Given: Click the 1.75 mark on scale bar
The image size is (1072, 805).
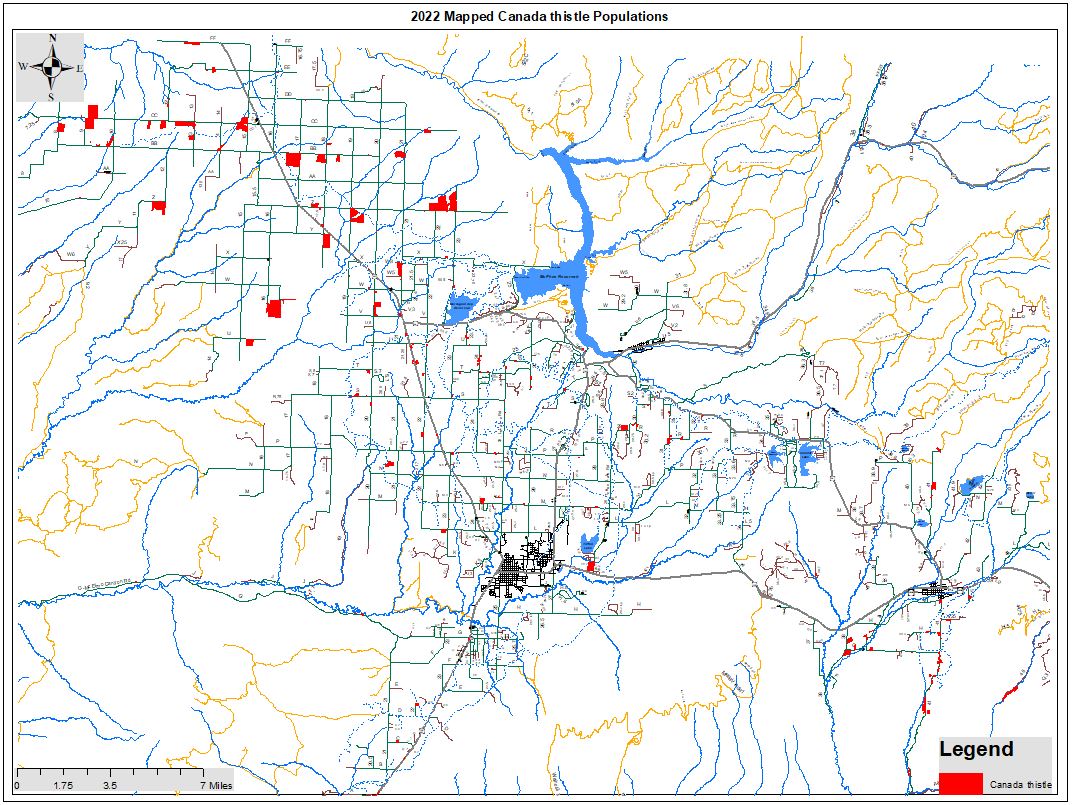Looking at the screenshot, I should (63, 786).
